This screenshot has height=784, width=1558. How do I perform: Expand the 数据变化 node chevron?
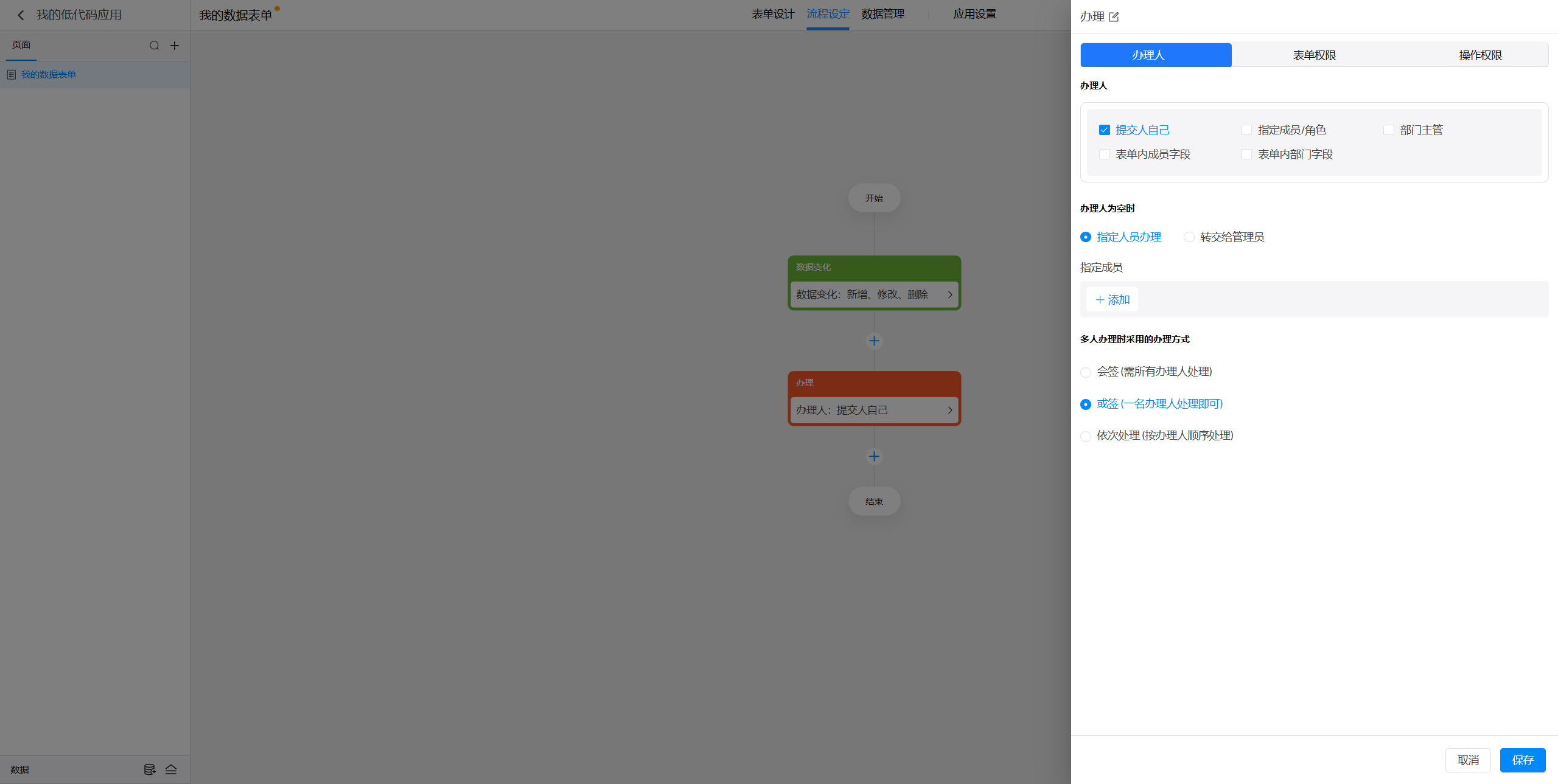tap(949, 294)
